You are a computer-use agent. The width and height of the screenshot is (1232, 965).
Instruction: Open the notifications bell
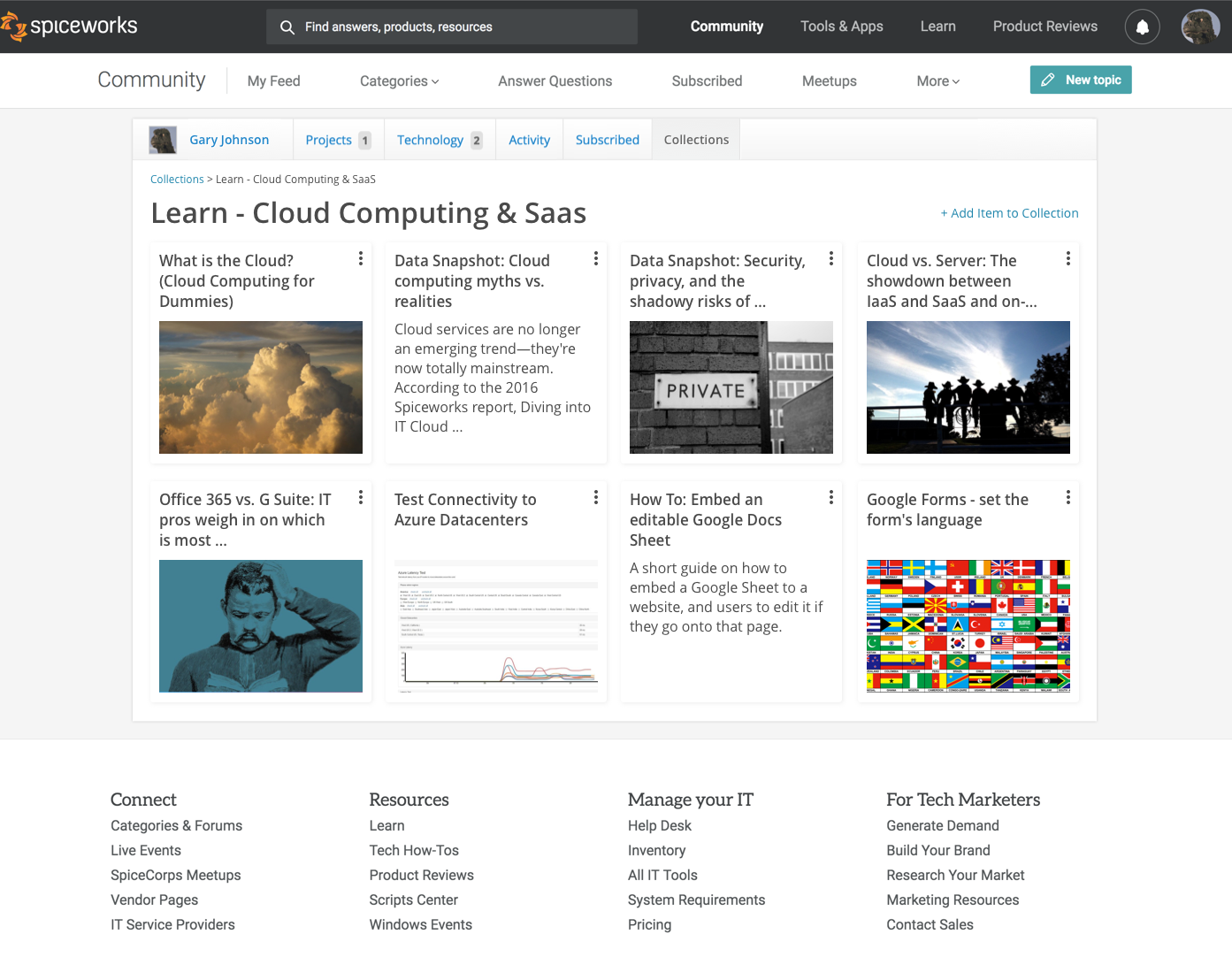pos(1142,27)
